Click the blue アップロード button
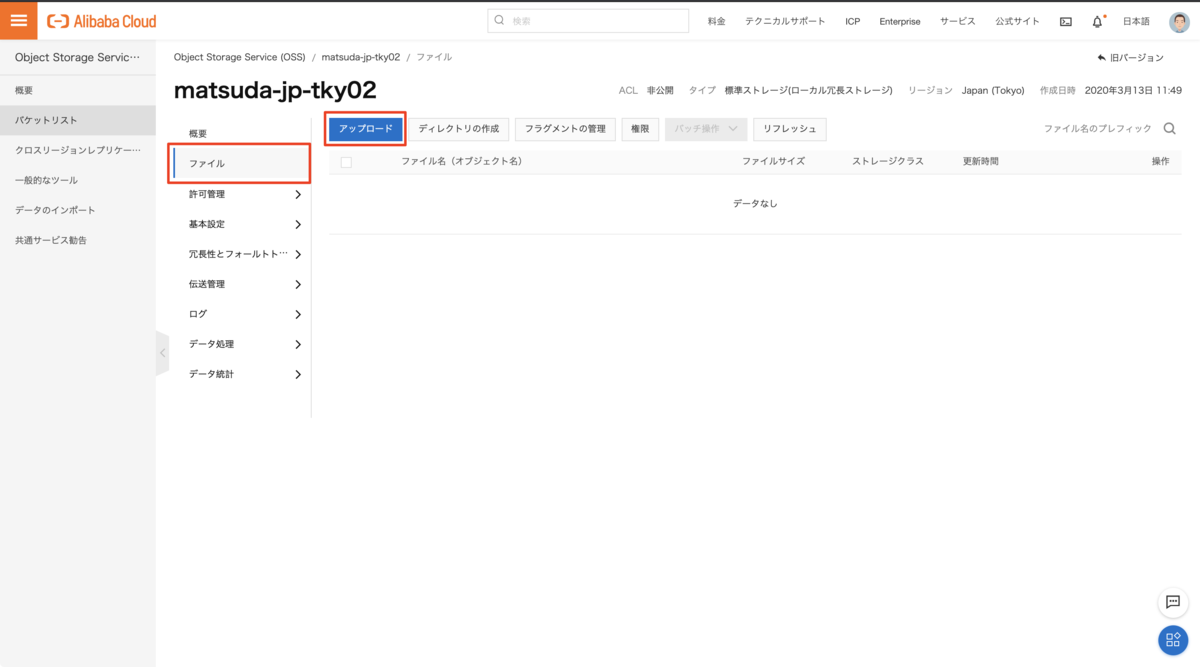Viewport: 1200px width, 667px height. [366, 129]
